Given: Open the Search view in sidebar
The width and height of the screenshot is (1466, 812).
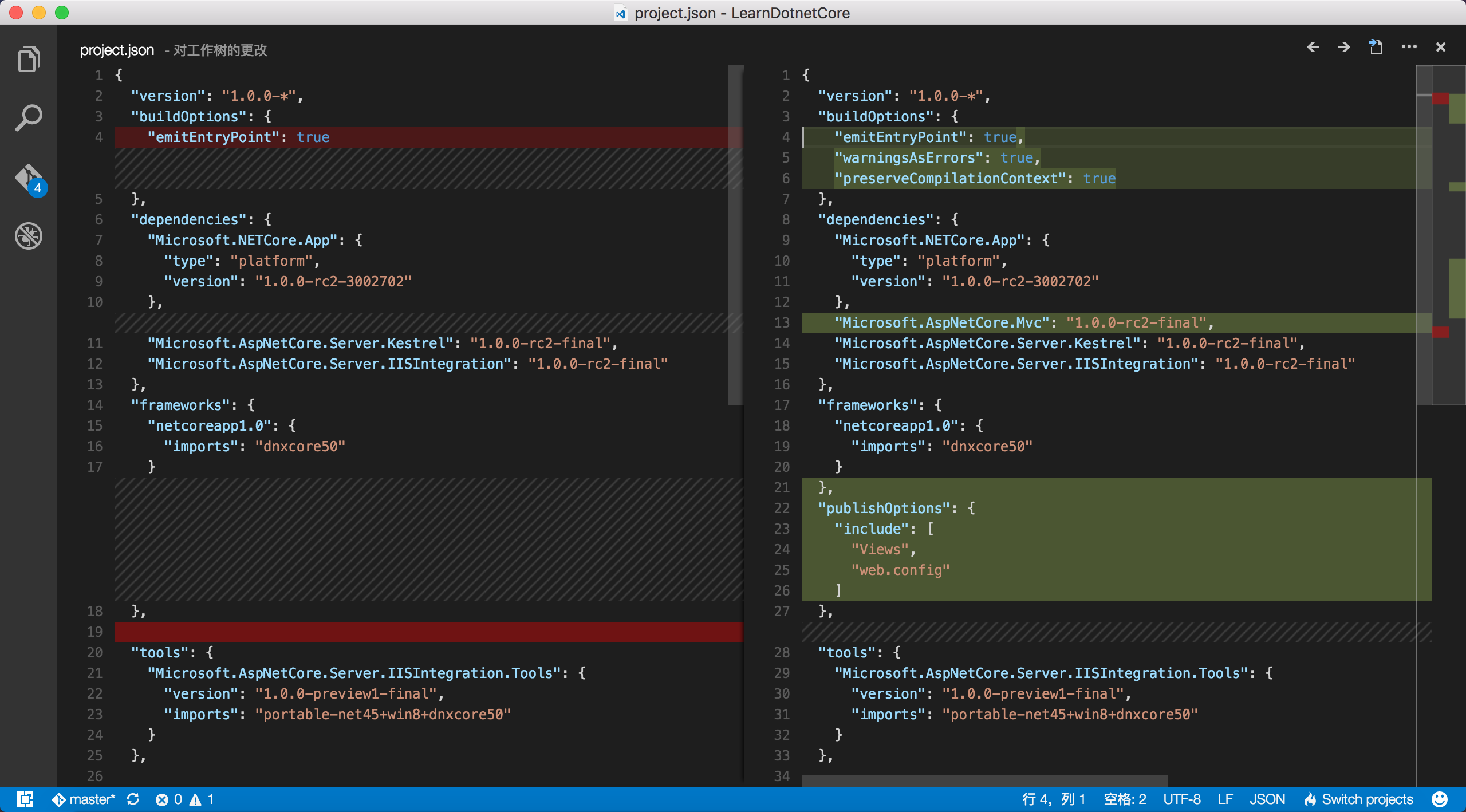Looking at the screenshot, I should pos(29,119).
